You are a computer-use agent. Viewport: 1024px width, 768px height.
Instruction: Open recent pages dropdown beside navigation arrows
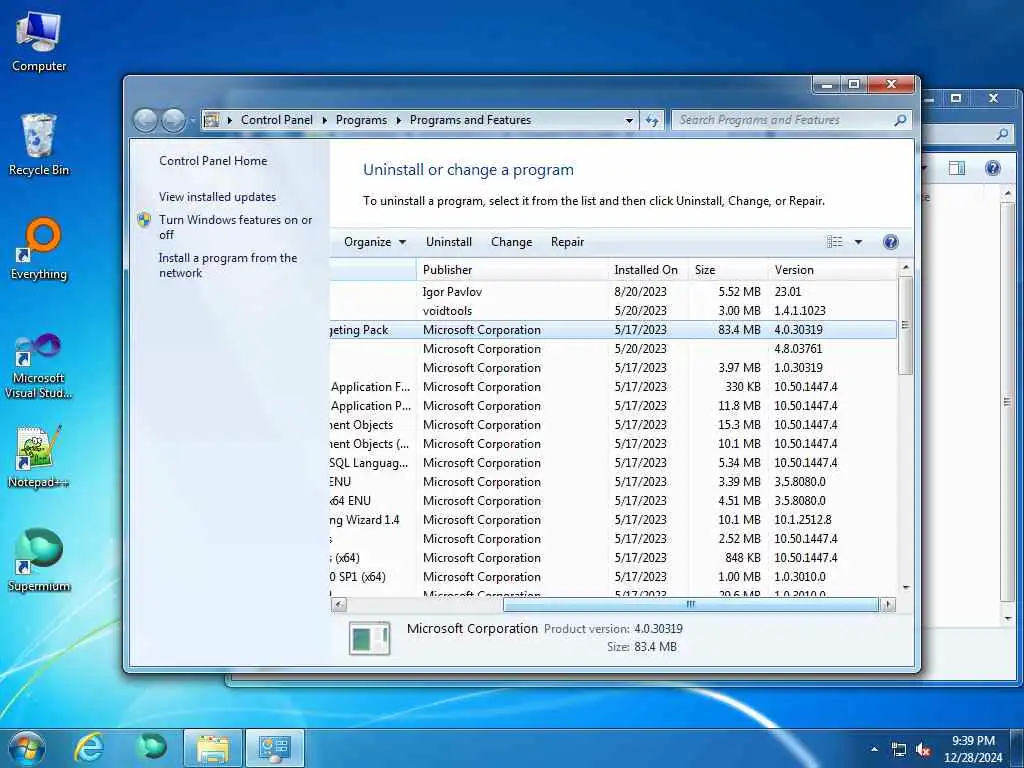click(x=192, y=120)
